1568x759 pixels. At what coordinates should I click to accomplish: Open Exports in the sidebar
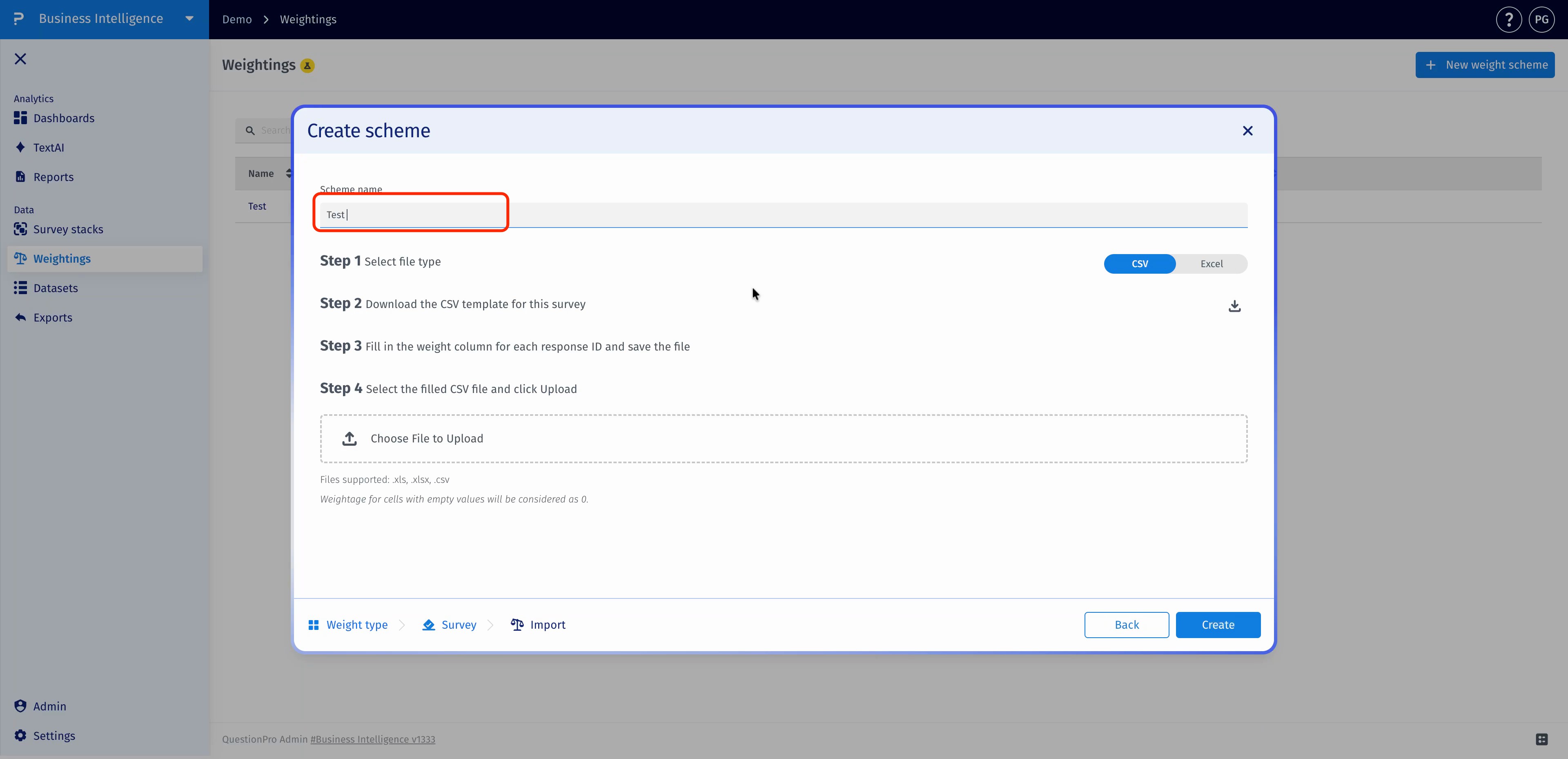(52, 317)
